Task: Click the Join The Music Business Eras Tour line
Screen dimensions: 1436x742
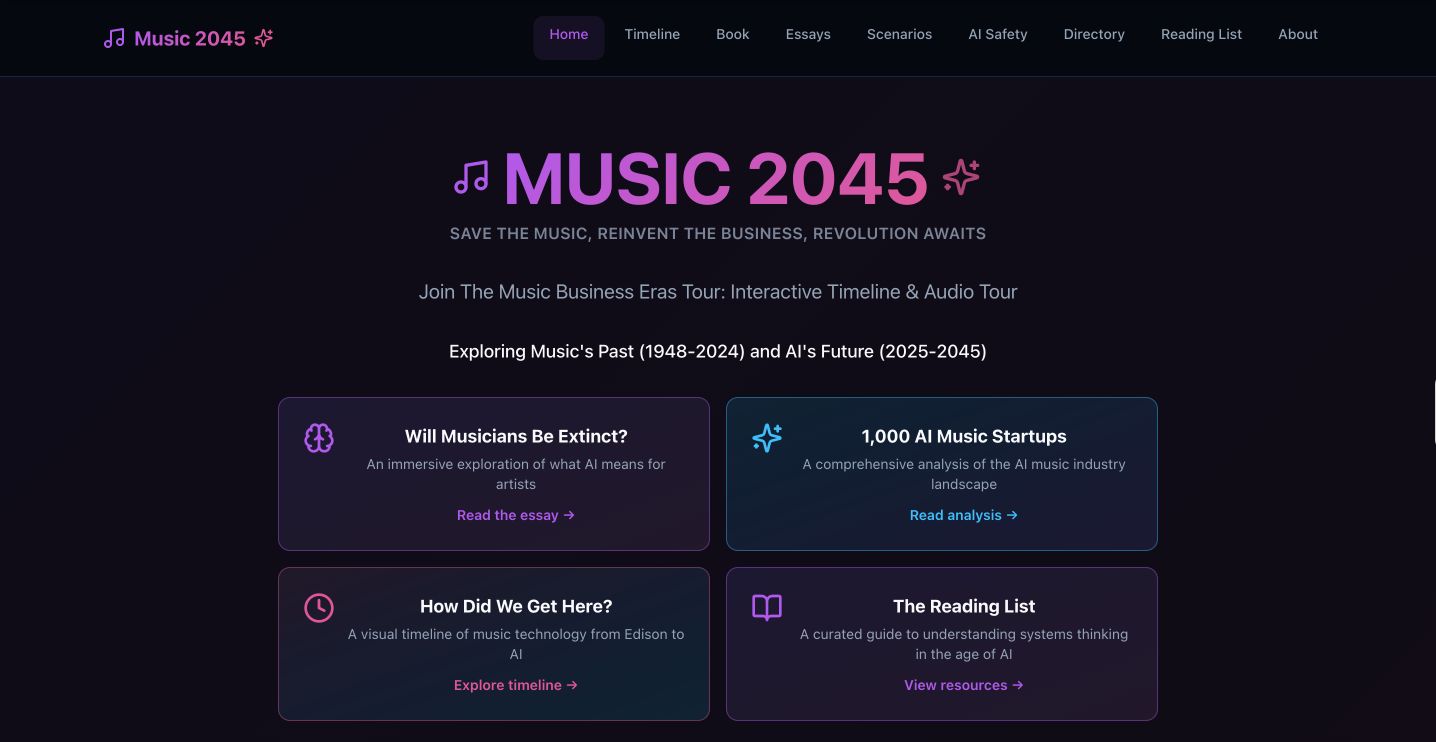Action: pyautogui.click(x=718, y=292)
